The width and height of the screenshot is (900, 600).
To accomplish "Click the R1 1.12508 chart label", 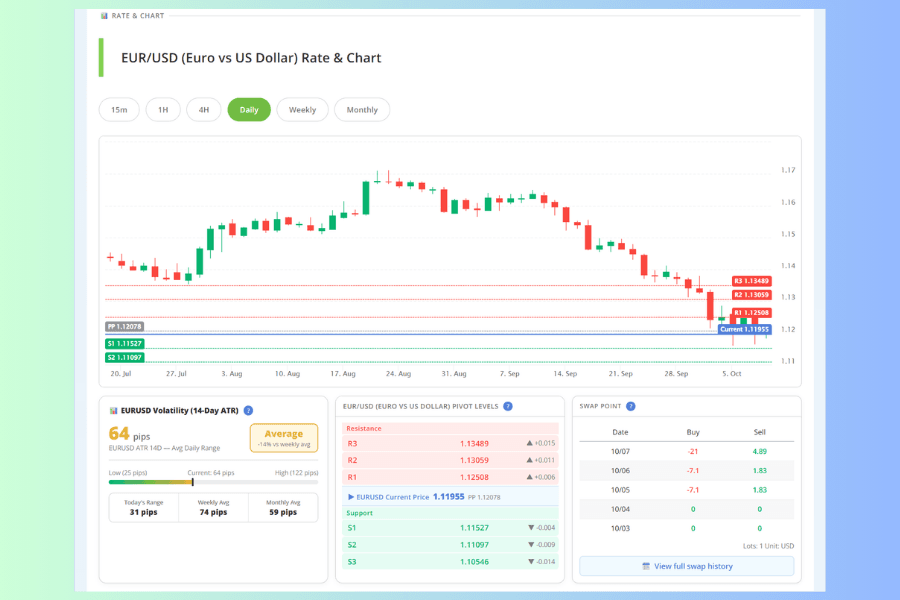I will [751, 313].
